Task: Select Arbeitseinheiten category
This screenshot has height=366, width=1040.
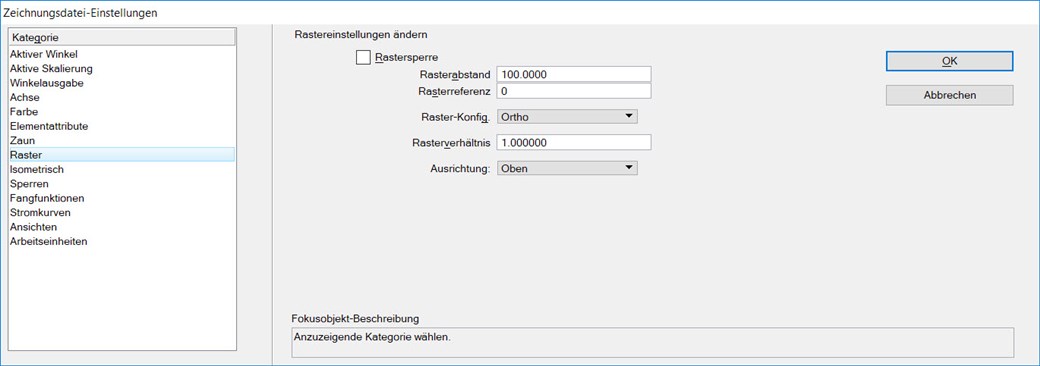Action: pyautogui.click(x=122, y=241)
